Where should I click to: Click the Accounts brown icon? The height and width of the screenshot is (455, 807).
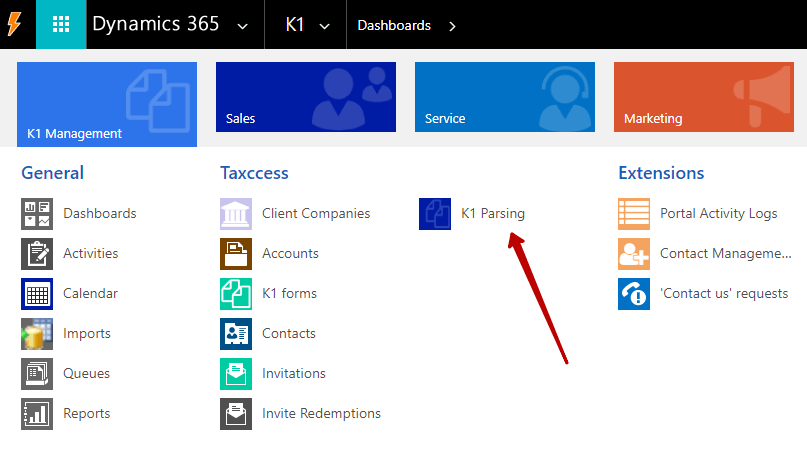tap(236, 254)
